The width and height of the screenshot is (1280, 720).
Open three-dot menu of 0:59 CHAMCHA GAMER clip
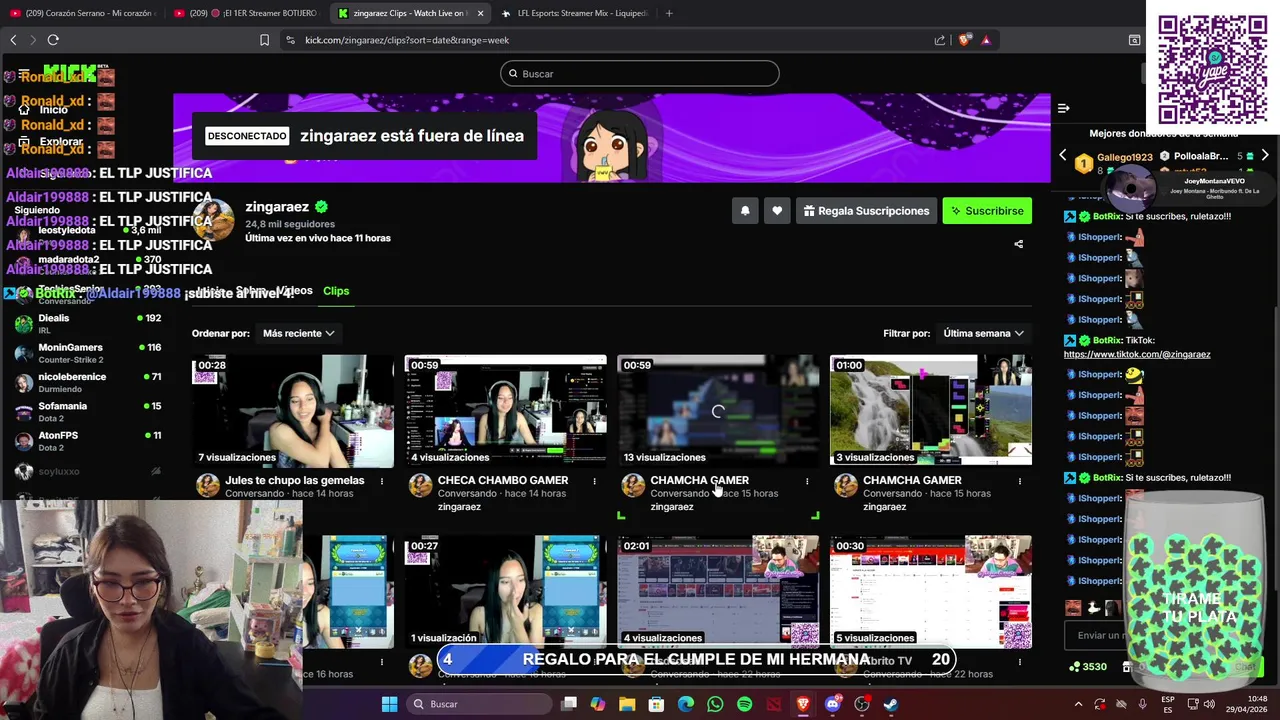tap(807, 481)
